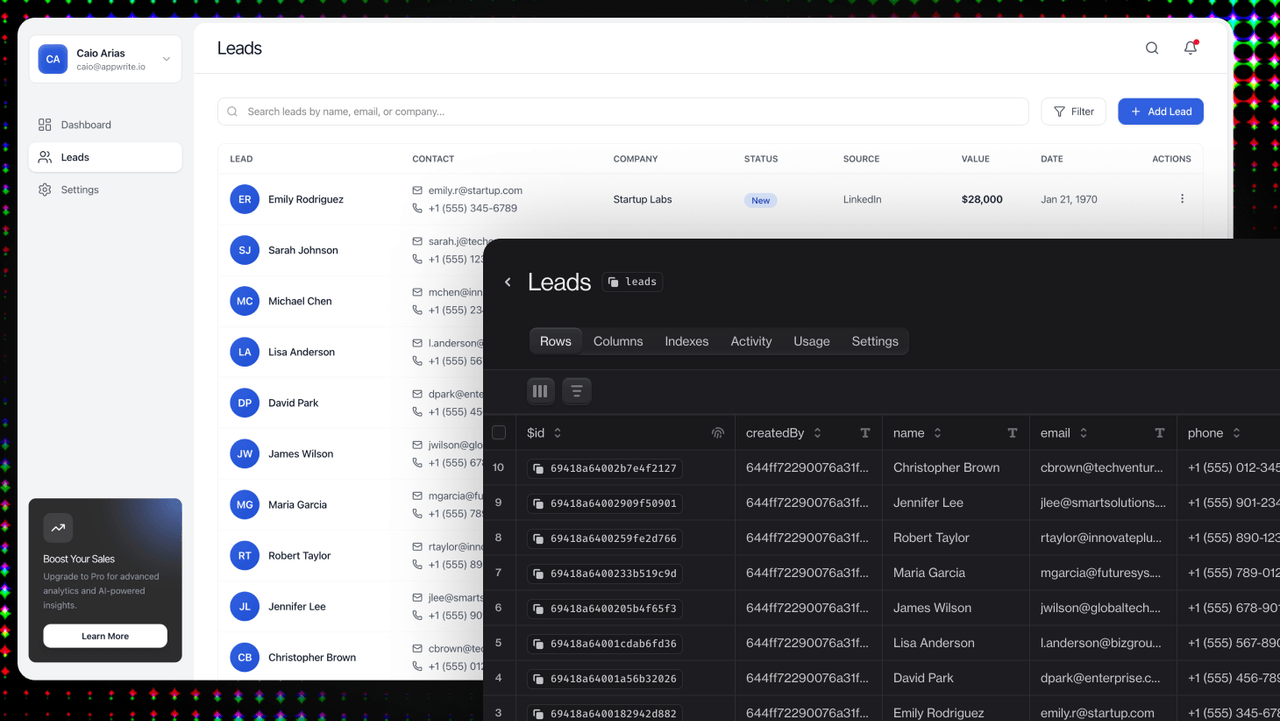Click the search magnifier icon in header
The image size is (1280, 721).
(1152, 48)
